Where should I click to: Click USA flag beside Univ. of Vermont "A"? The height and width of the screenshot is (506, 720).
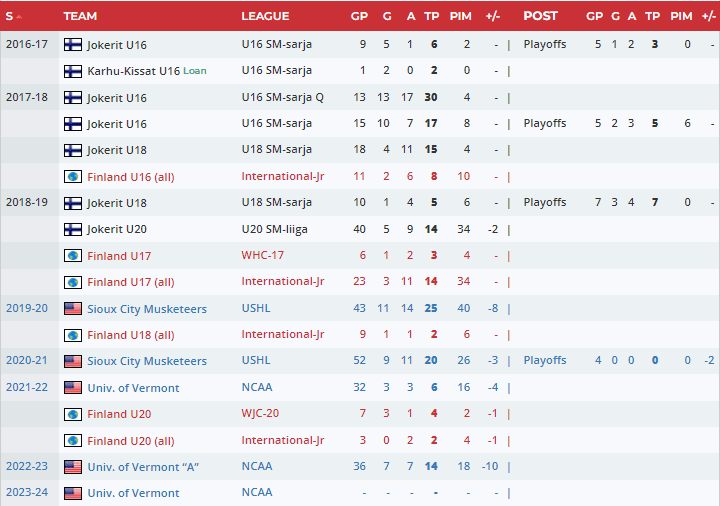(73, 466)
